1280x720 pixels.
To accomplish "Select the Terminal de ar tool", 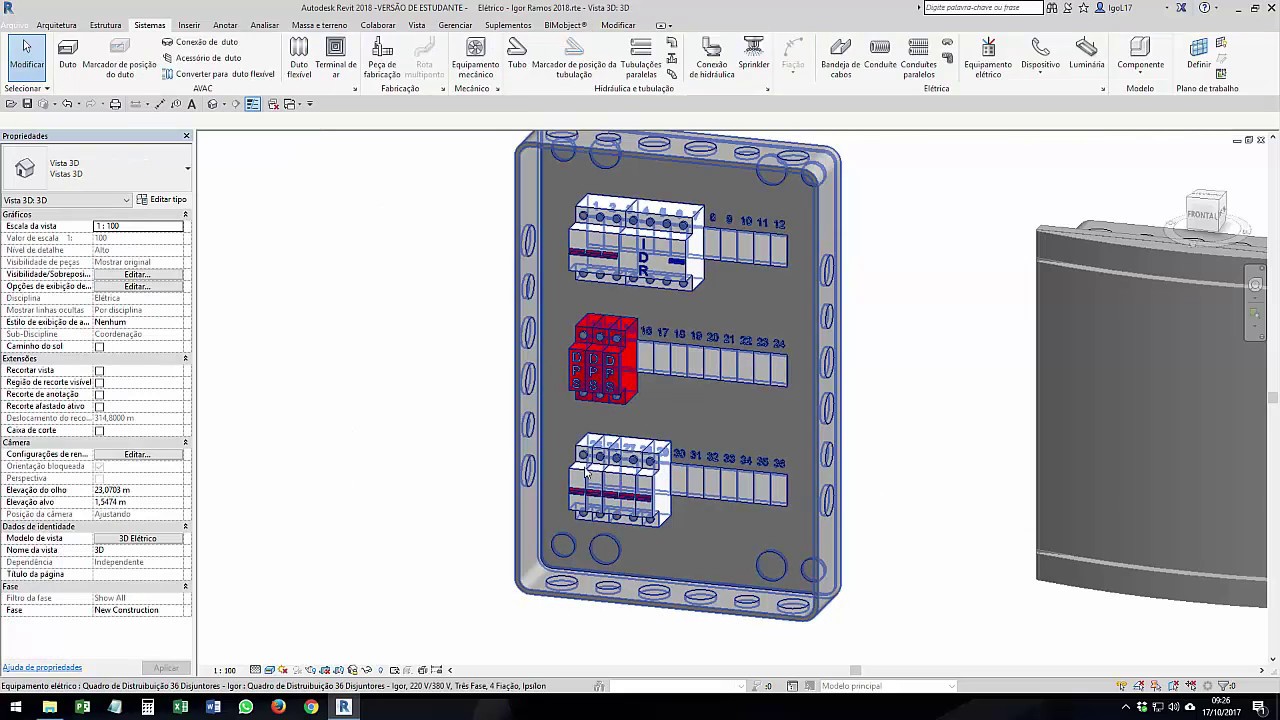I will coord(336,56).
